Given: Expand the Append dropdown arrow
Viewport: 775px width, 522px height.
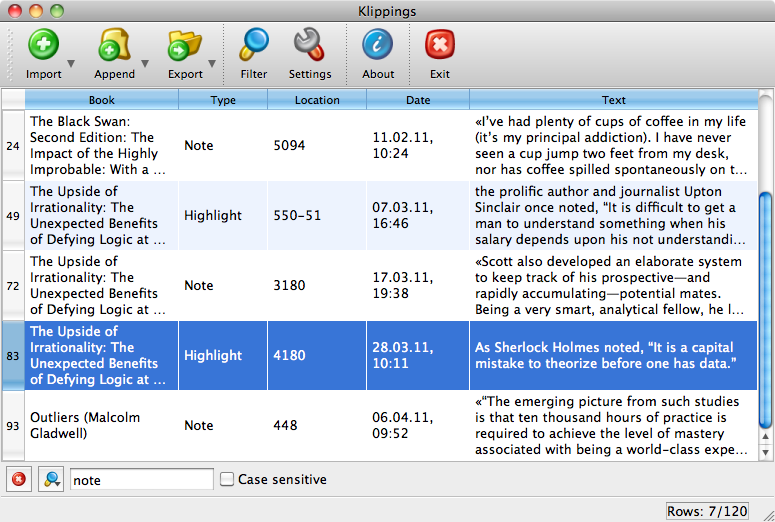Looking at the screenshot, I should tap(145, 64).
